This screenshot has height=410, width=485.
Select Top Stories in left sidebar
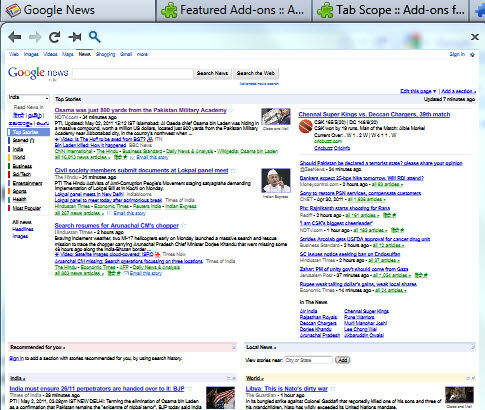tap(28, 132)
